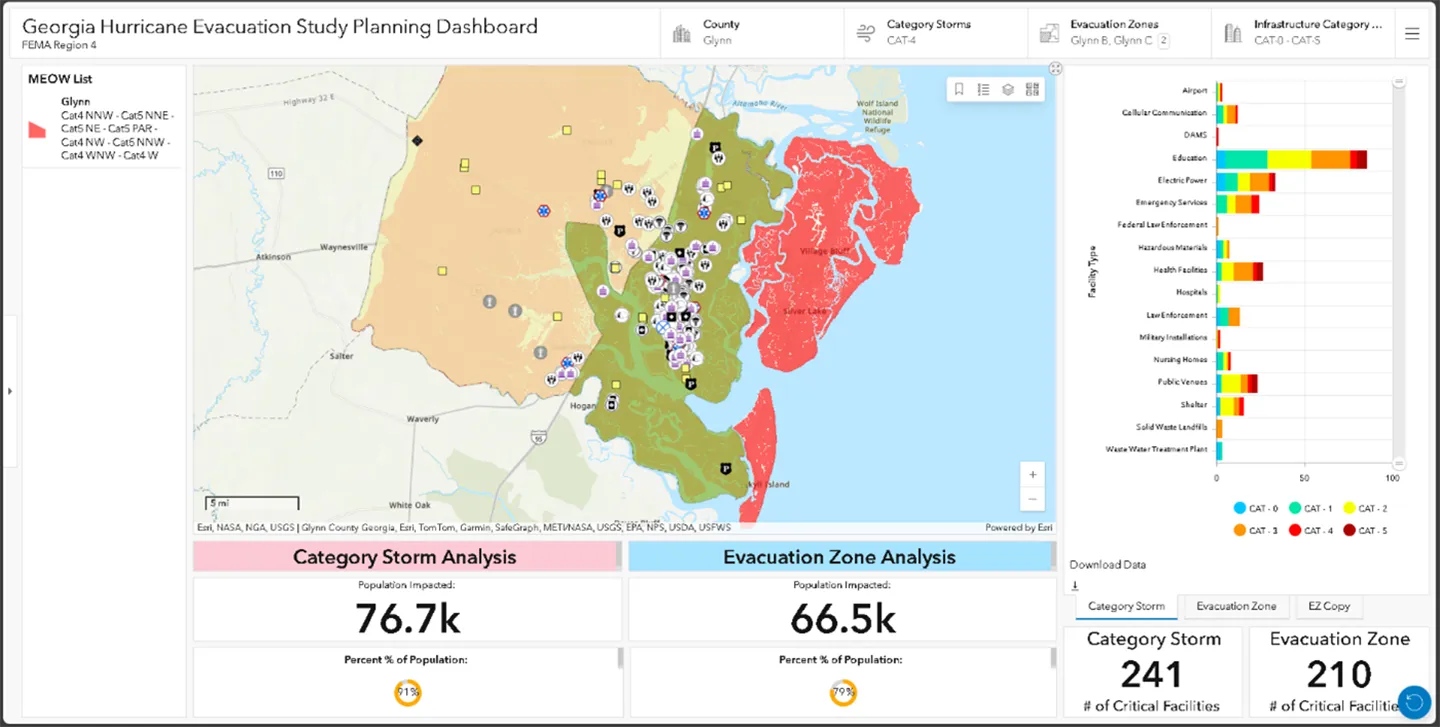The height and width of the screenshot is (727, 1440).
Task: Expand the collapsed left side panel arrow
Action: point(10,392)
